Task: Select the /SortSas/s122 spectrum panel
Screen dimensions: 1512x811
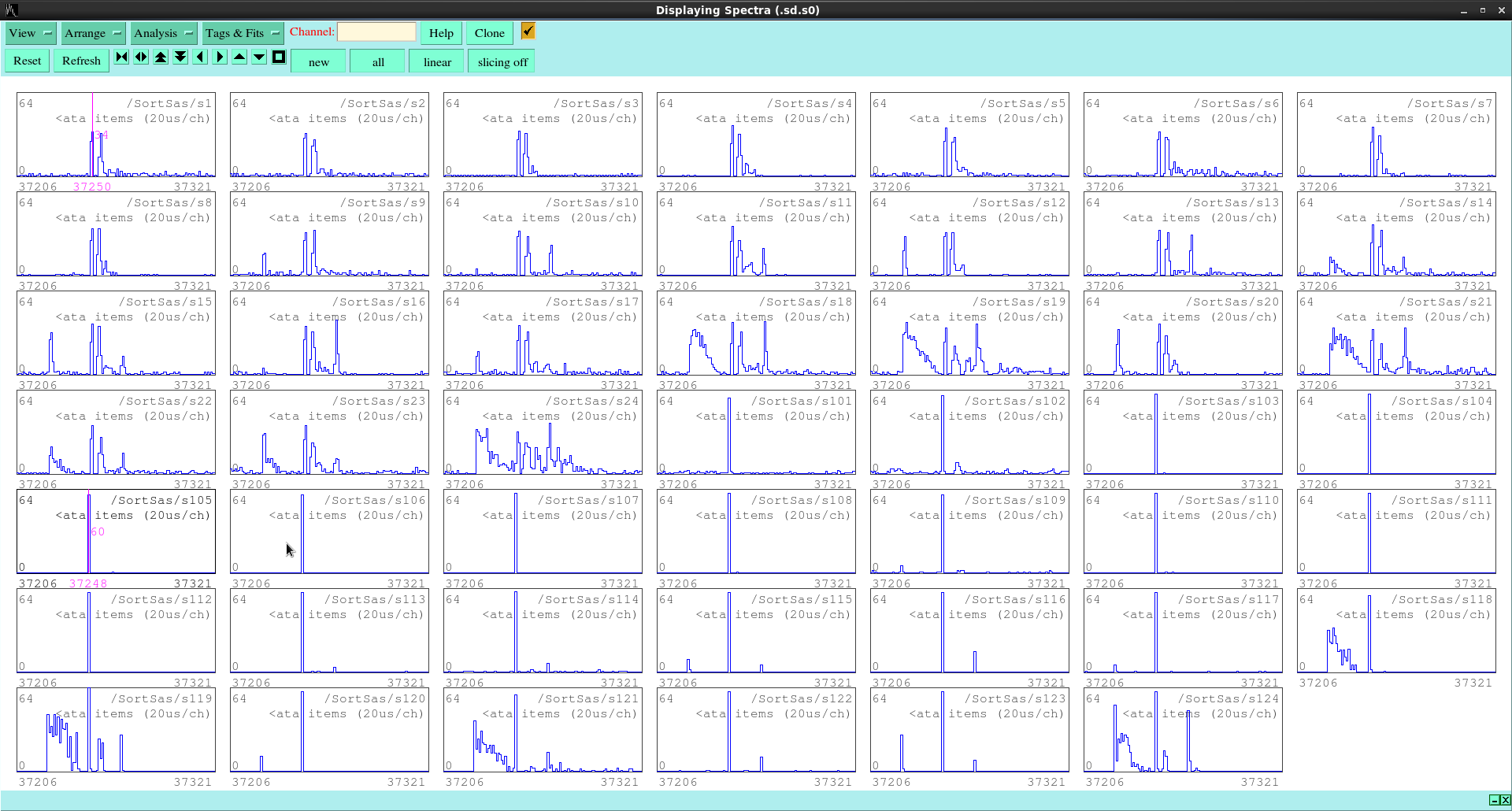Action: 756,730
